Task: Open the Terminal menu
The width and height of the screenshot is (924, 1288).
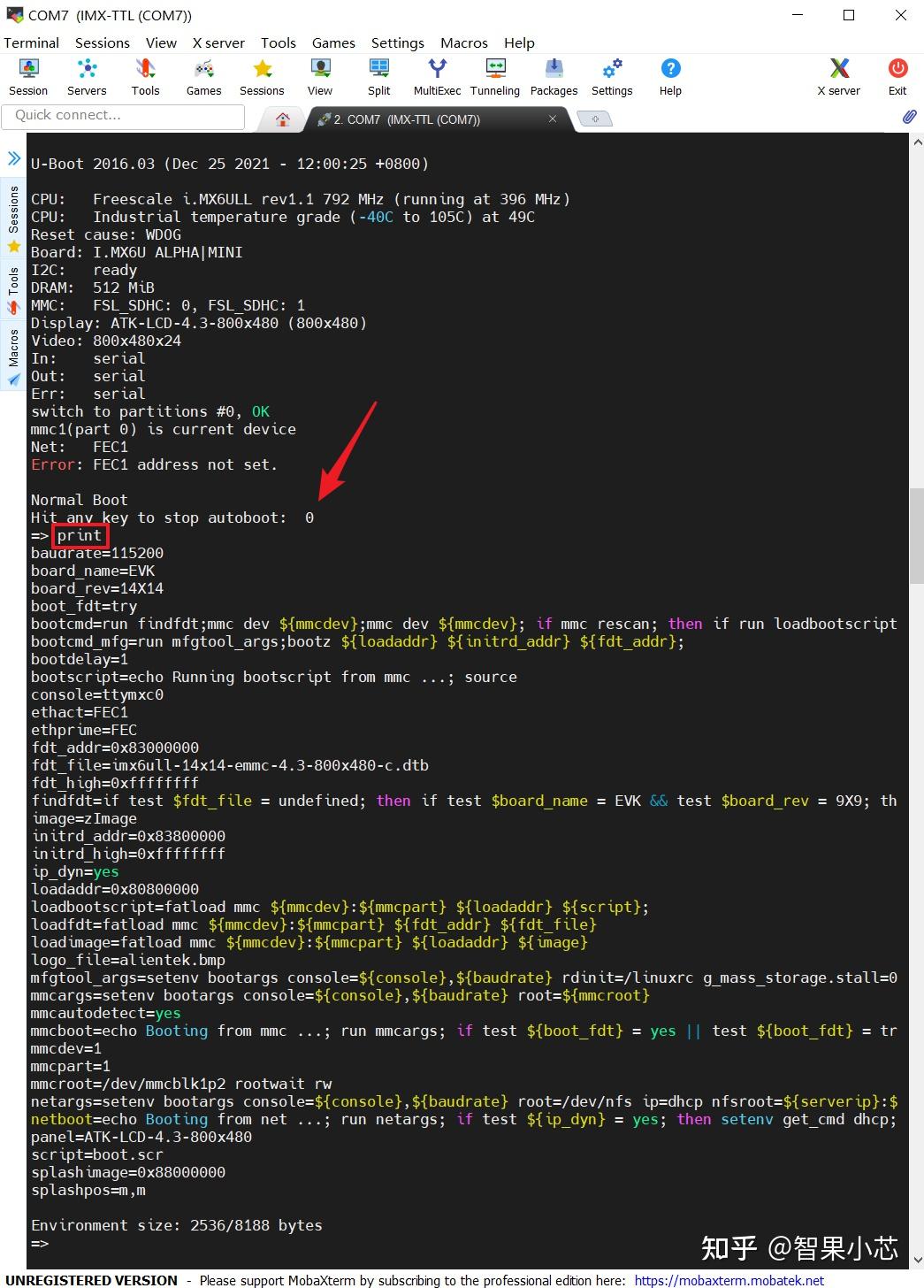Action: click(x=31, y=42)
